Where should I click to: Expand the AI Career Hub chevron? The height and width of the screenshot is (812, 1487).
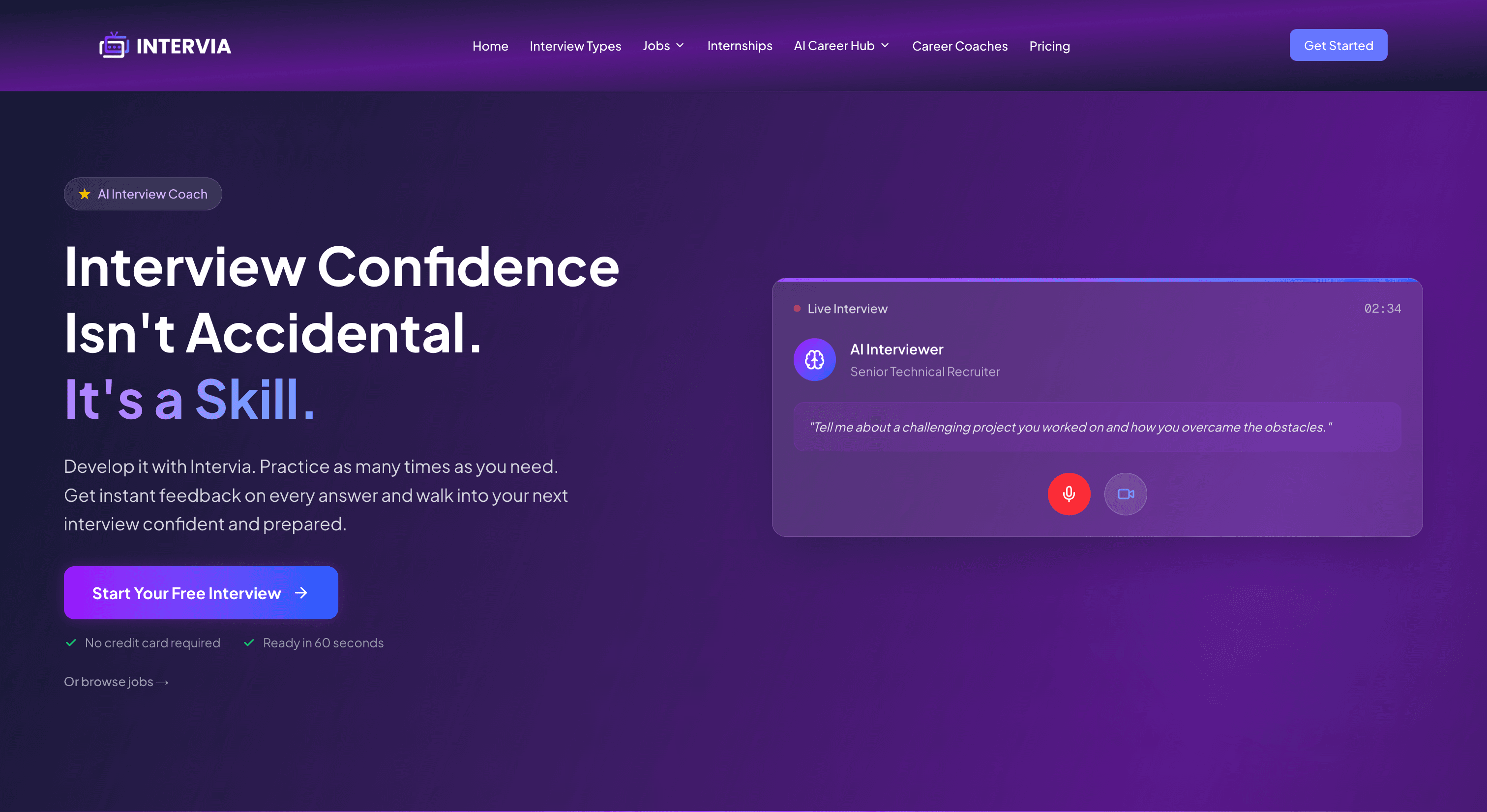[x=885, y=45]
